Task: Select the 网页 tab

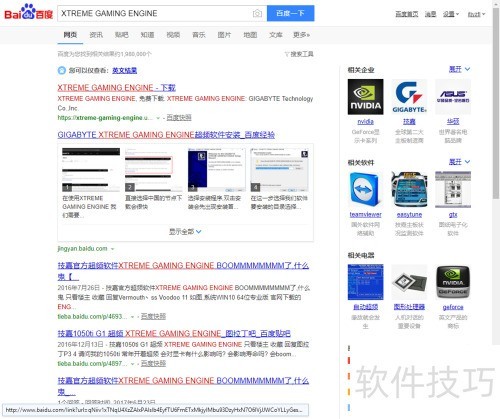Action: pos(70,35)
